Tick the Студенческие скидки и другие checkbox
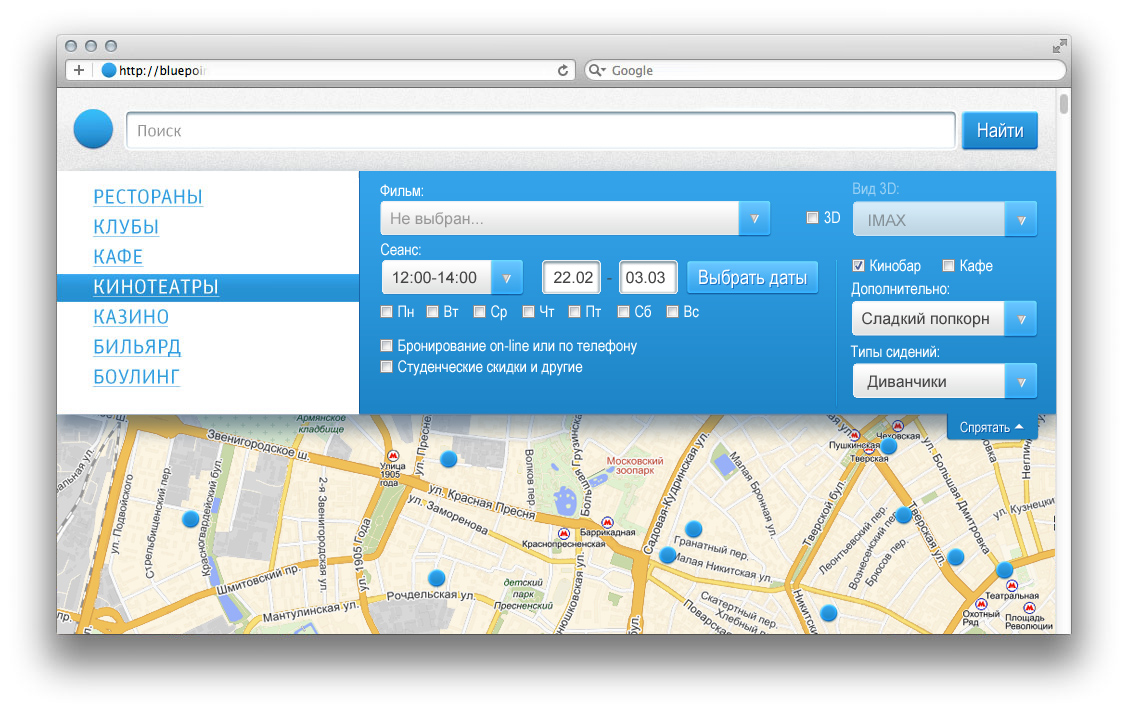The image size is (1140, 713). [387, 367]
